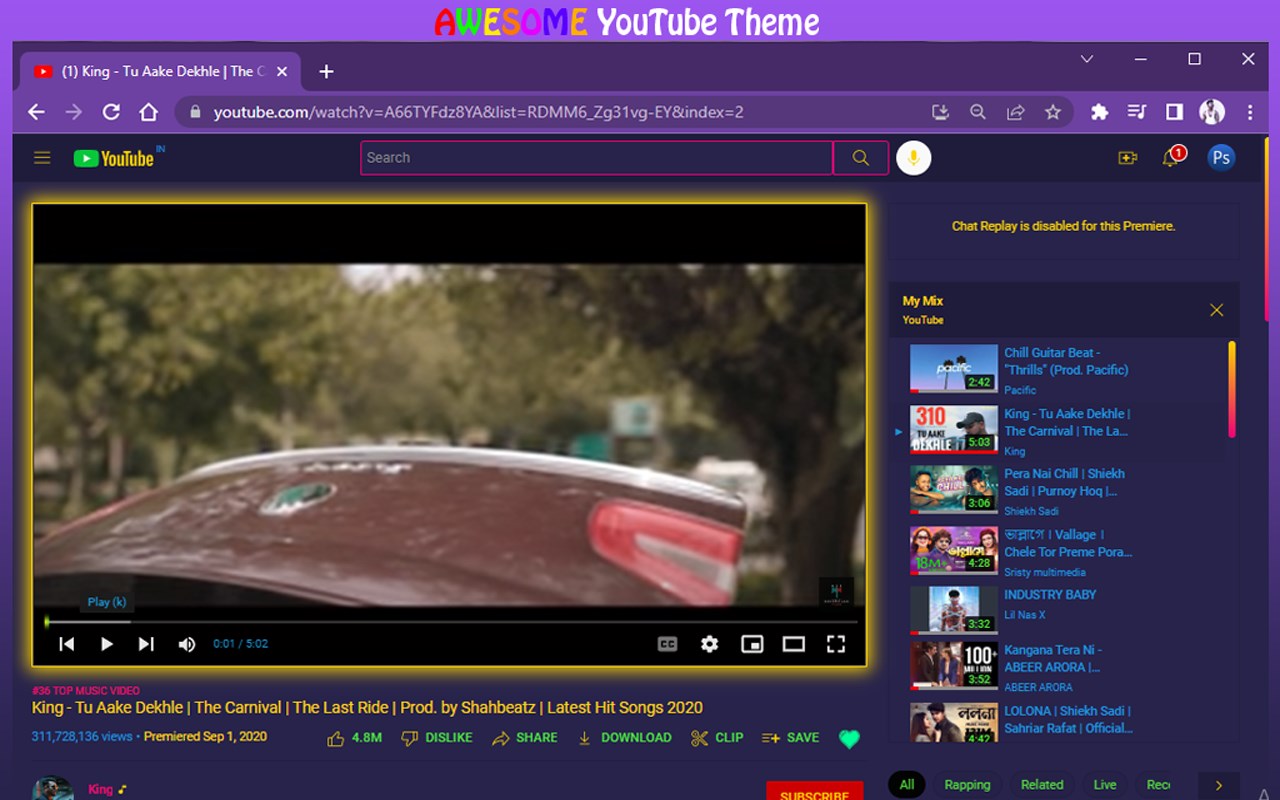Open the Chrome profile avatar

tap(1212, 112)
